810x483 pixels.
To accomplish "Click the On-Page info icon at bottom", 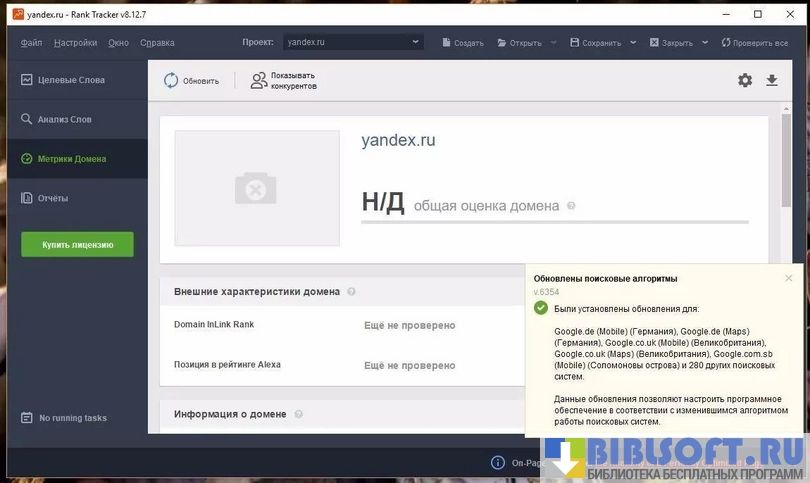I will pos(498,463).
